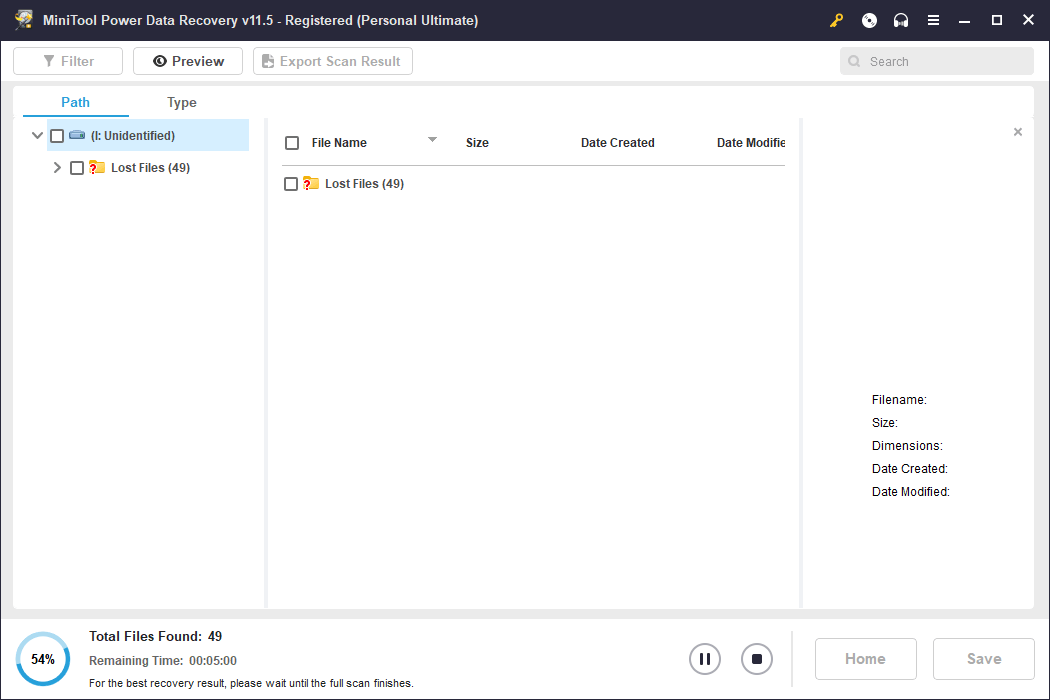Open the bootable media disc icon
Screen dimensions: 1050x700
pyautogui.click(x=869, y=21)
